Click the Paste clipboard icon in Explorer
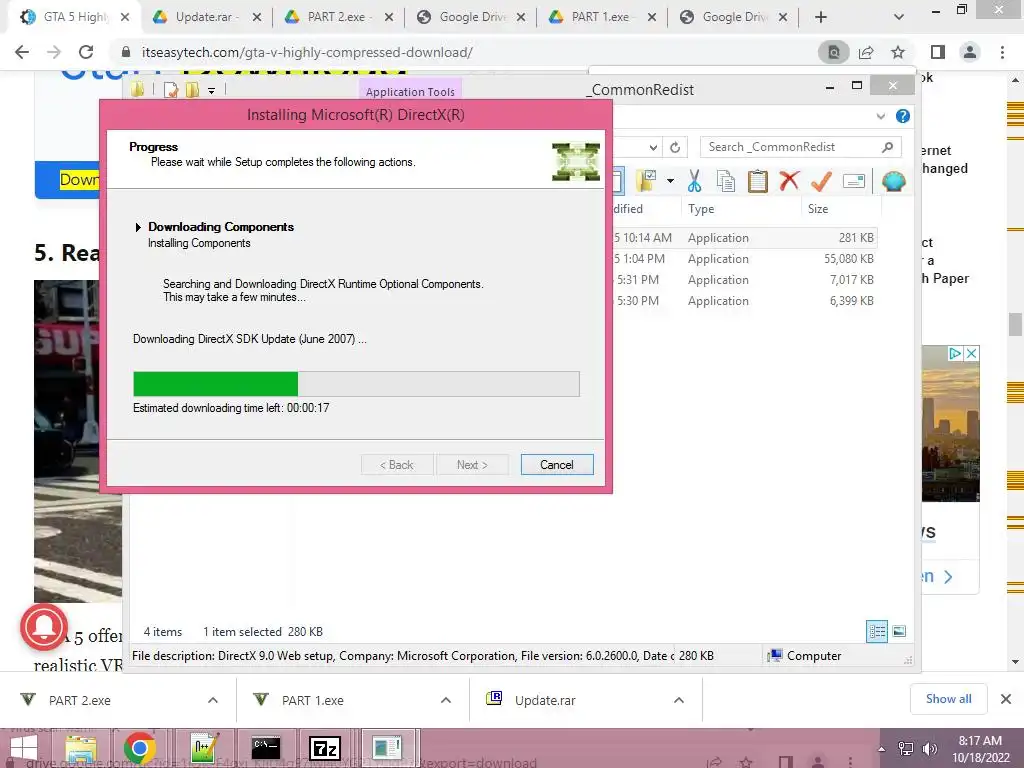Screen dimensions: 1024x768 [x=758, y=181]
